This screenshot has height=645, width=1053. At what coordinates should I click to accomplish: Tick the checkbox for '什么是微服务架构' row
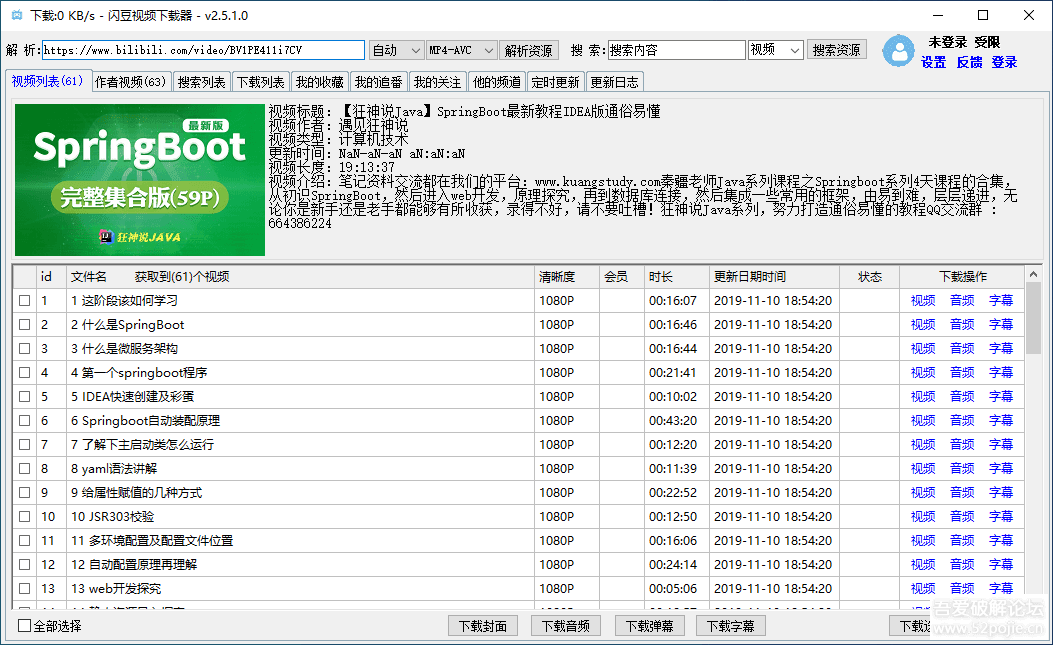pyautogui.click(x=24, y=348)
